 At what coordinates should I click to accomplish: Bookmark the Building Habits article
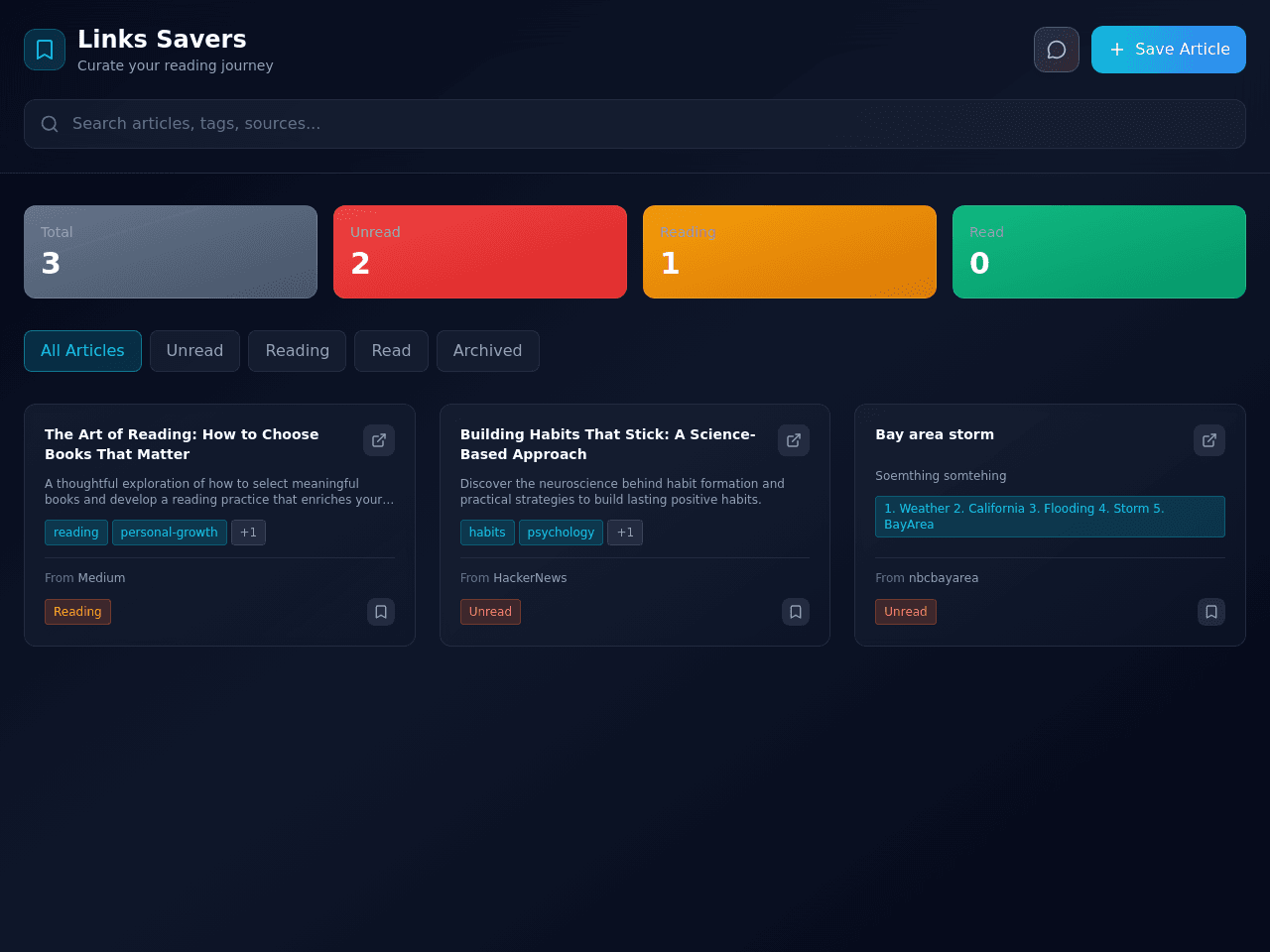pos(796,612)
